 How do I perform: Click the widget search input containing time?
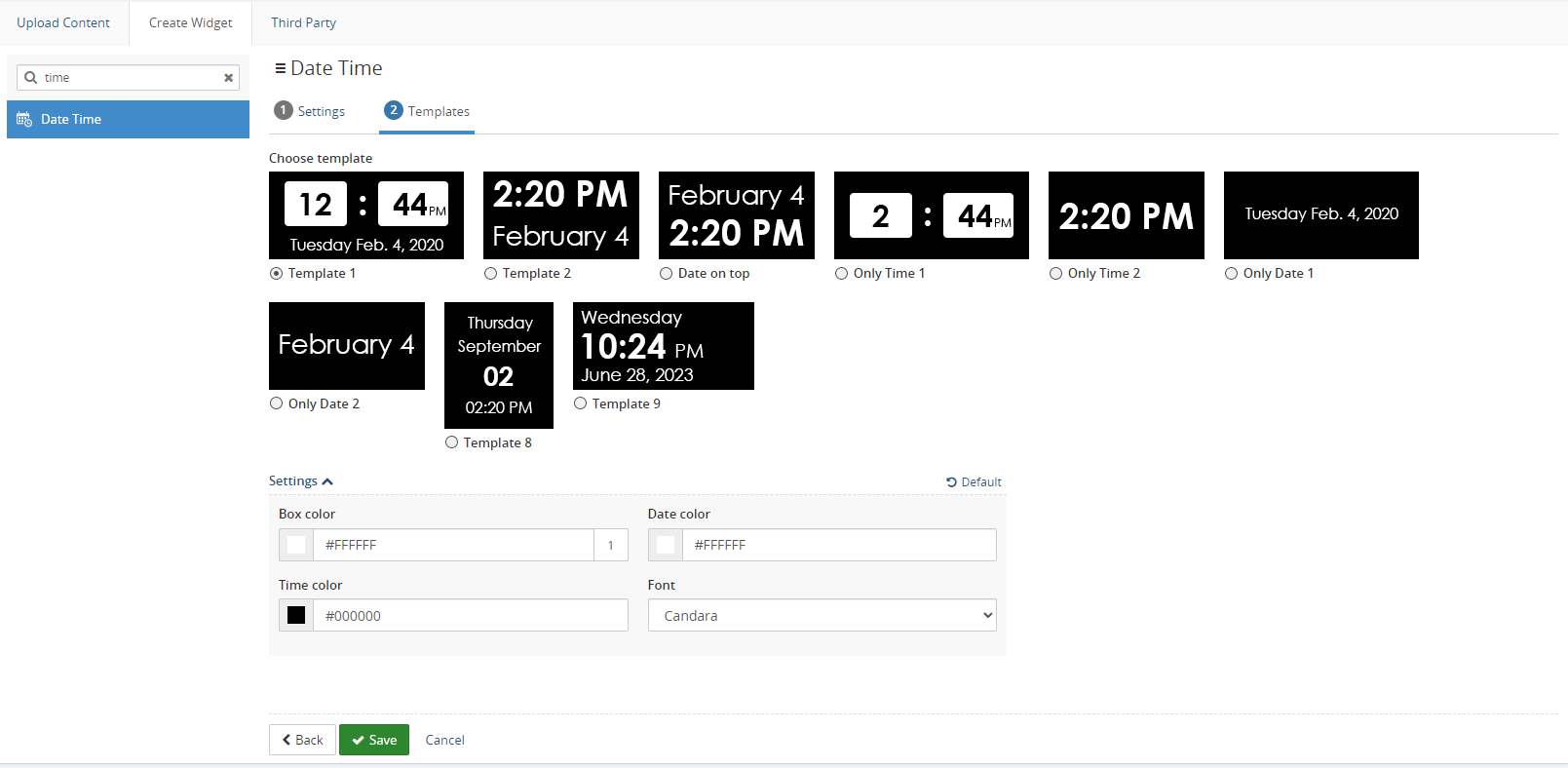pyautogui.click(x=128, y=77)
